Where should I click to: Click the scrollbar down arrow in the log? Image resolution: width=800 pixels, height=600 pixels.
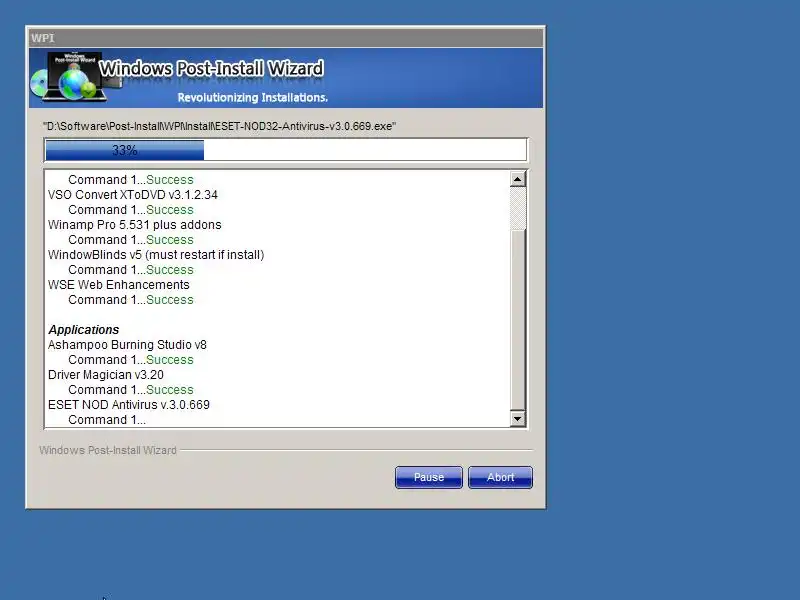(517, 419)
